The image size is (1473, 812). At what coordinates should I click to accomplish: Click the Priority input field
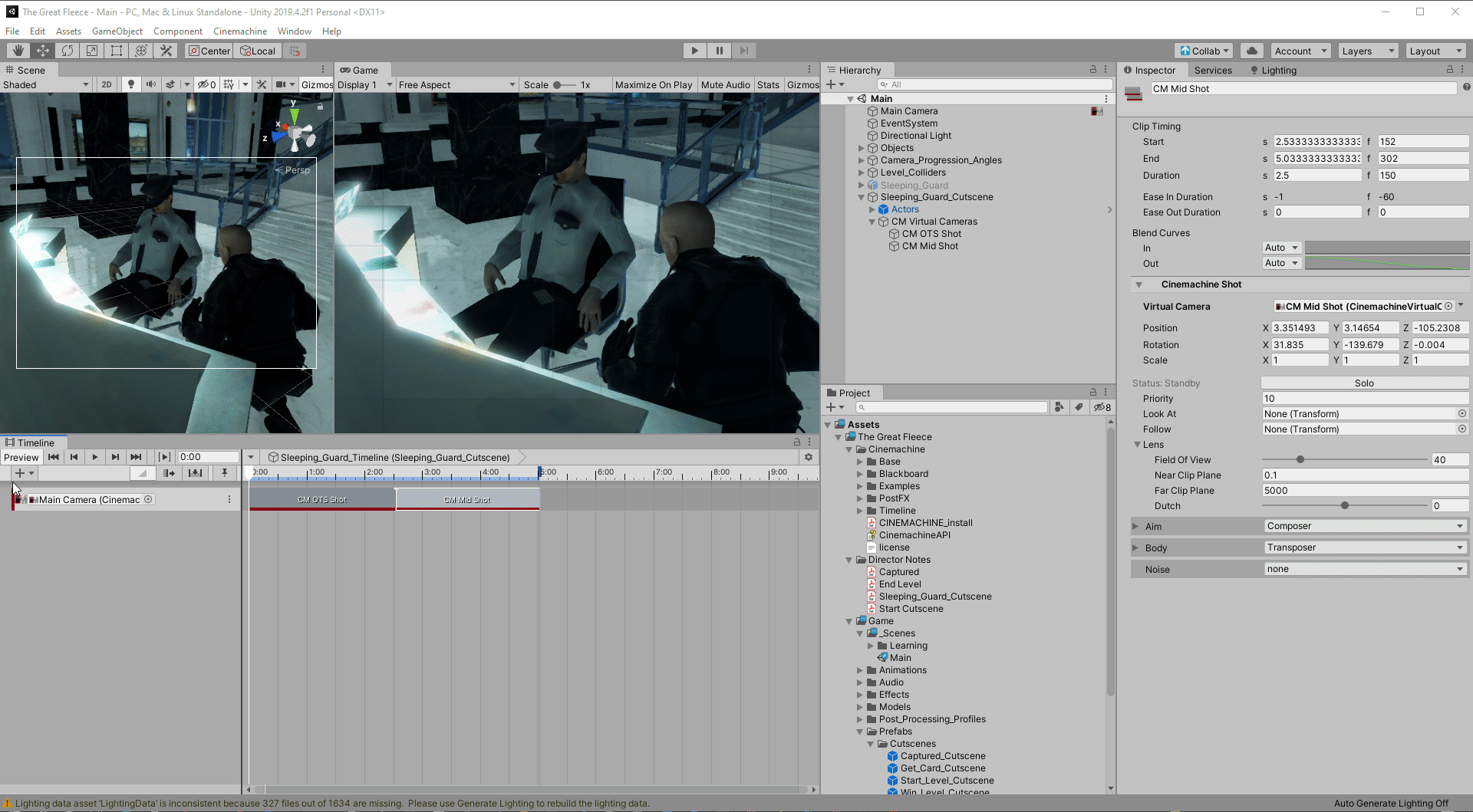(1365, 398)
